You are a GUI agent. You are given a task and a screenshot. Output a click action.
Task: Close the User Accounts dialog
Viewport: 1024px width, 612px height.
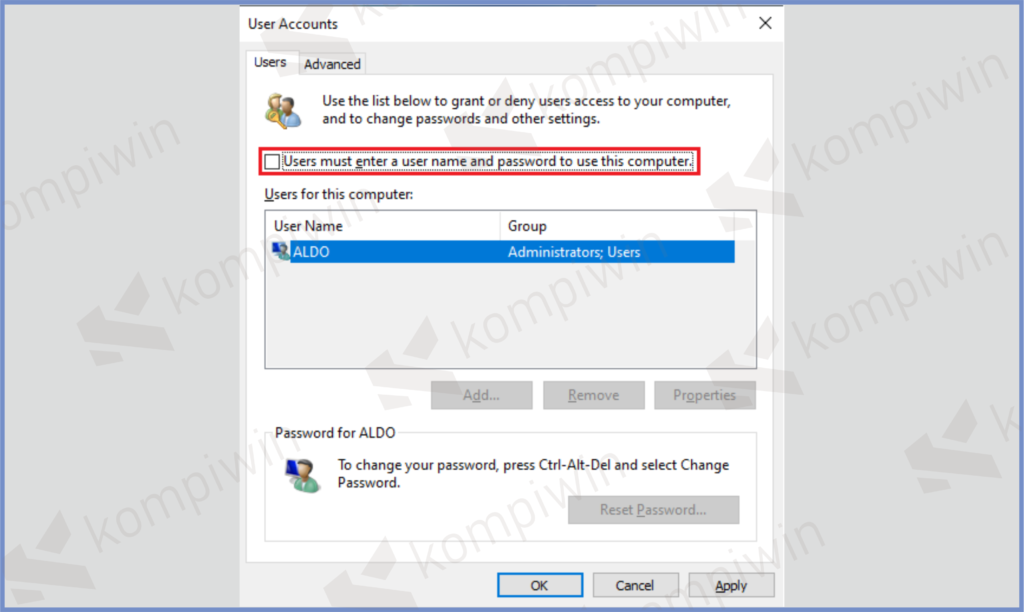(x=765, y=24)
